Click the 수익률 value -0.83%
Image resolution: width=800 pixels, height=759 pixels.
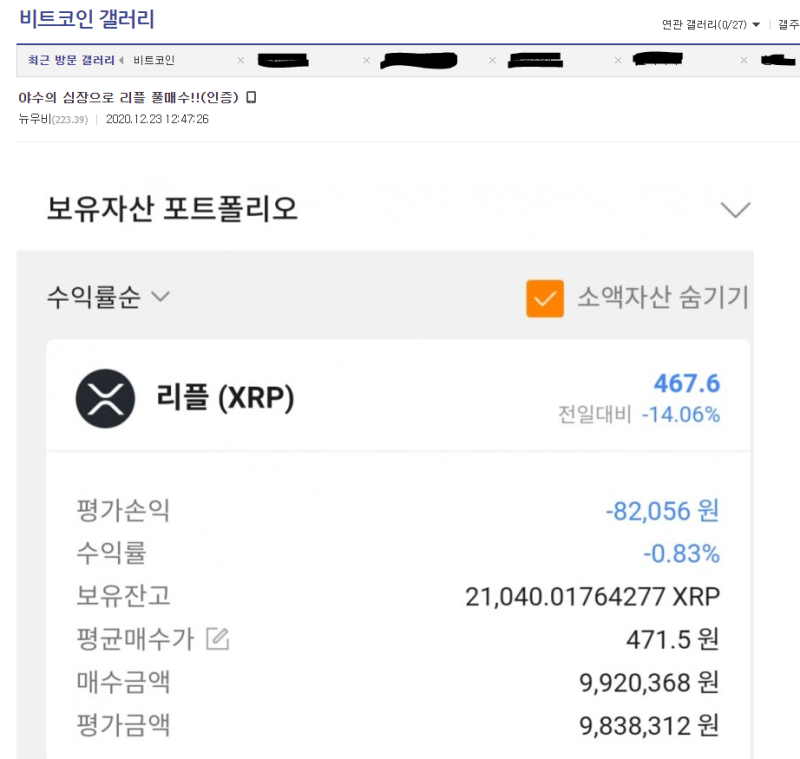tap(682, 554)
